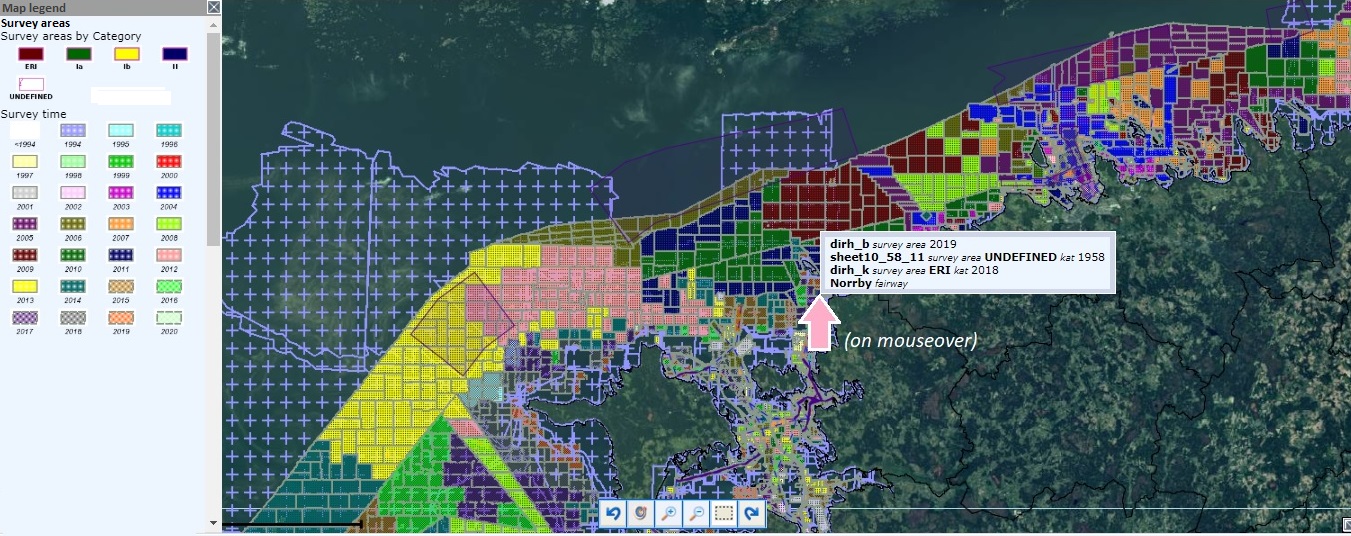Click the overview map toggle in bottom-right corner

click(1345, 524)
